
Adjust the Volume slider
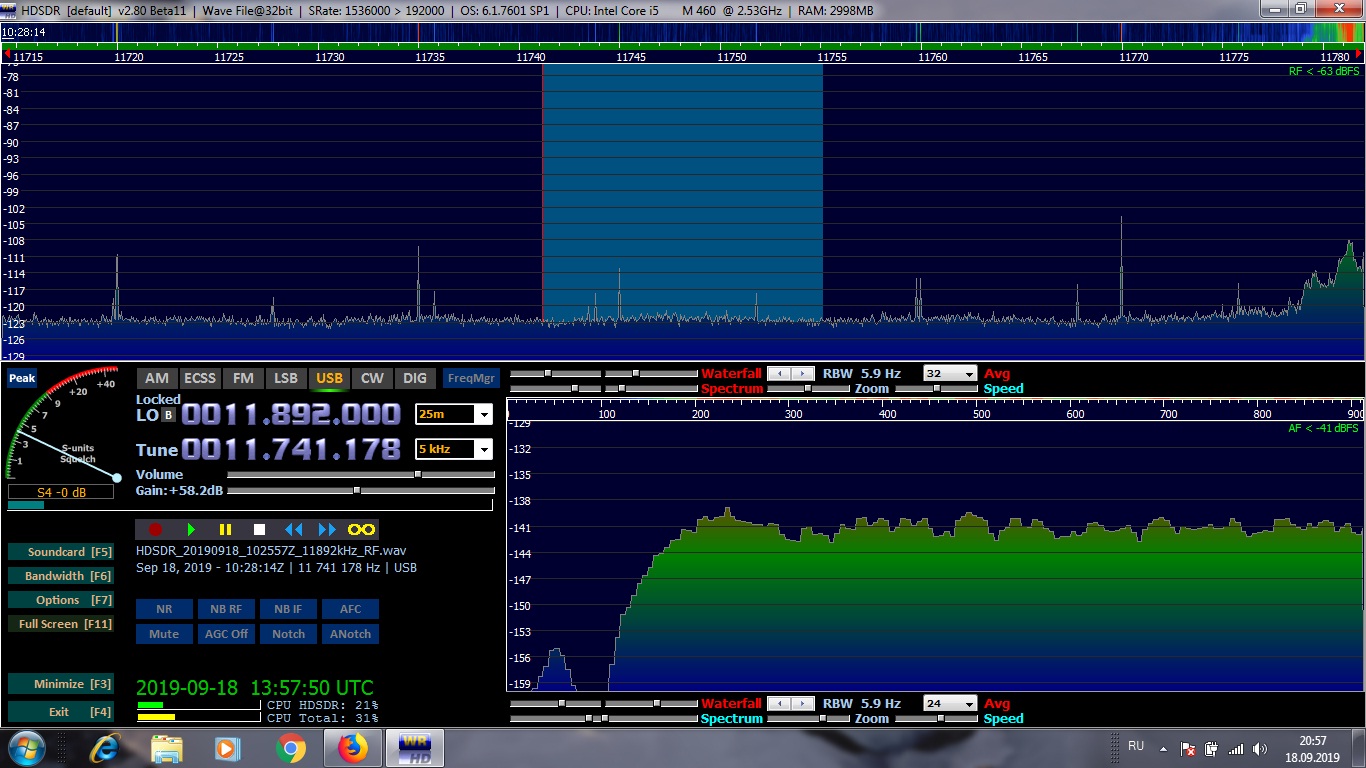pos(360,474)
